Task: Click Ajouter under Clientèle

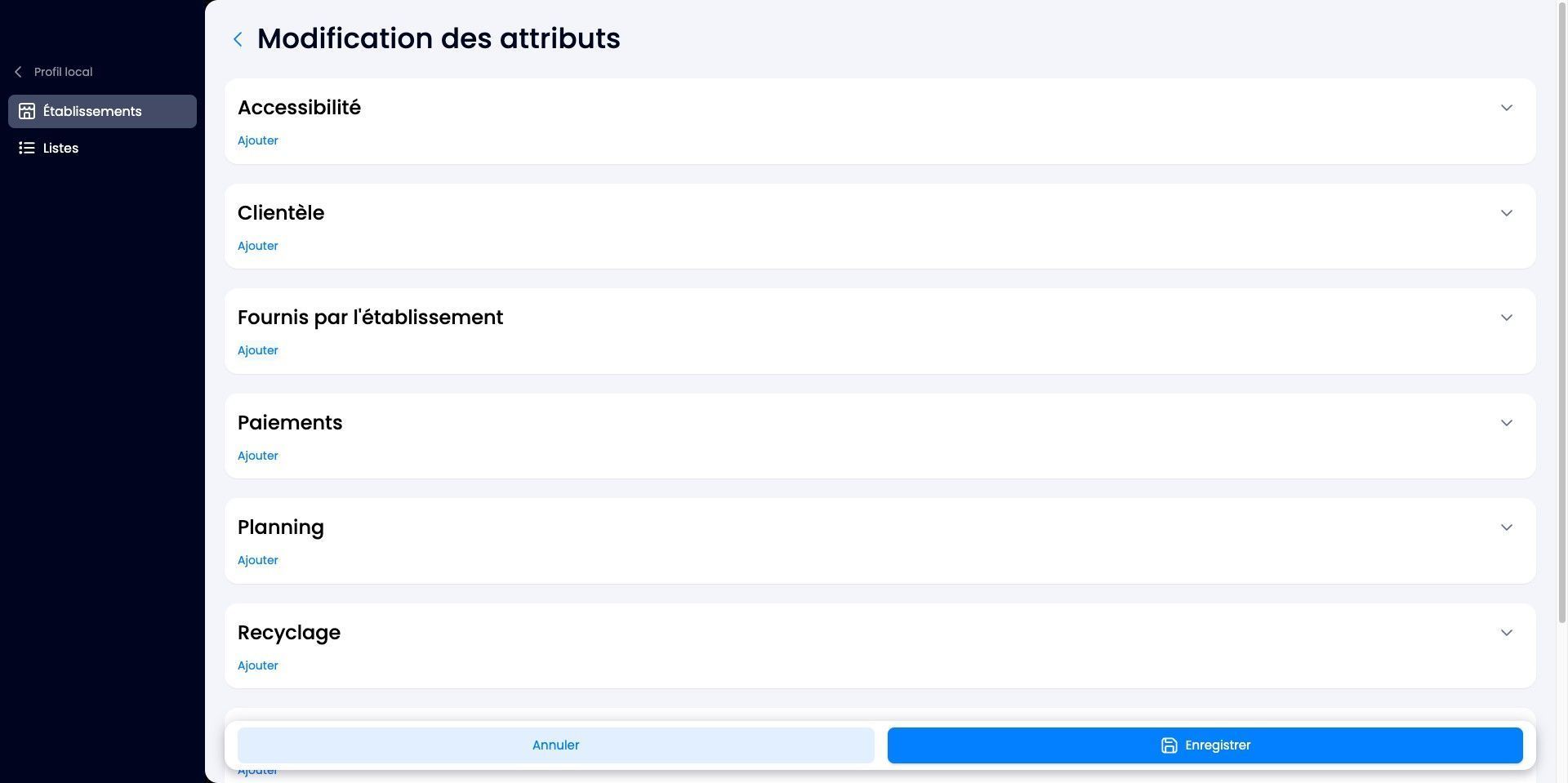Action: pyautogui.click(x=258, y=246)
